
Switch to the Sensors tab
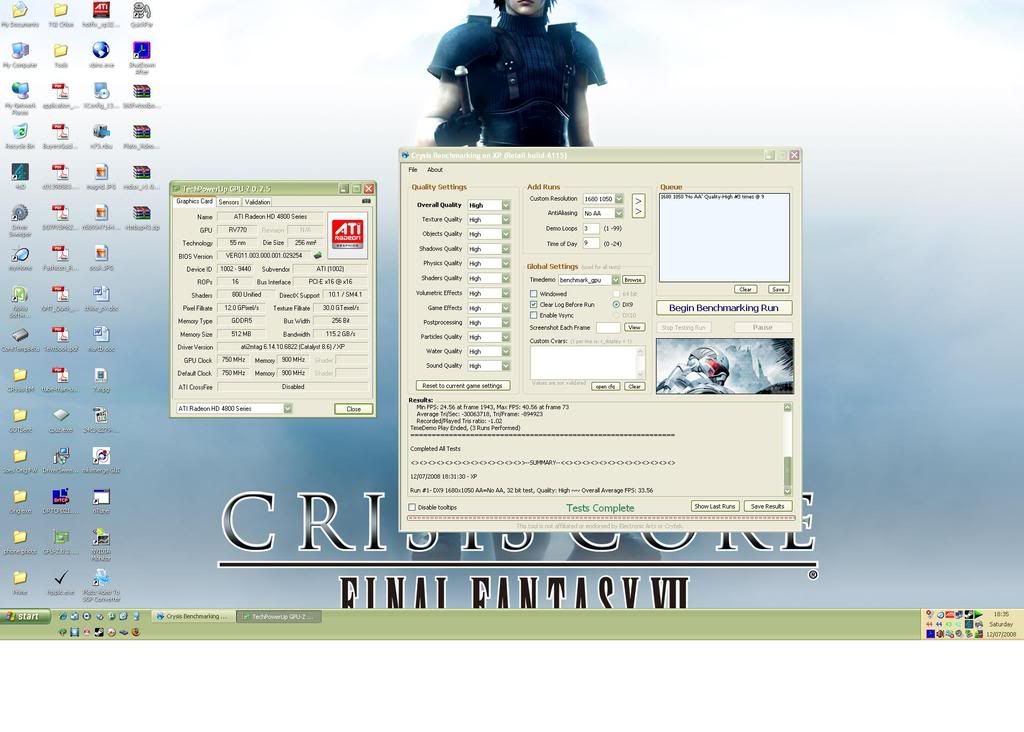[x=229, y=202]
